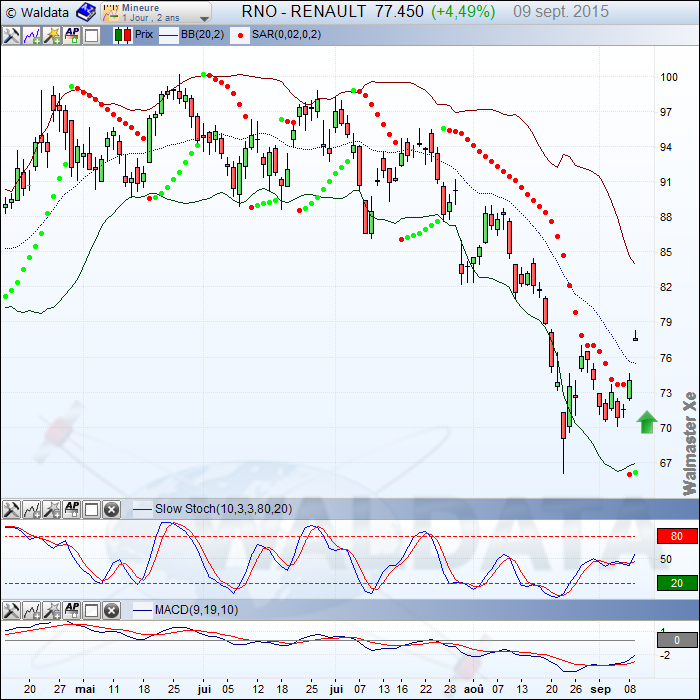
Task: Click the blank window icon in Slow Stoch panel
Action: tap(92, 509)
